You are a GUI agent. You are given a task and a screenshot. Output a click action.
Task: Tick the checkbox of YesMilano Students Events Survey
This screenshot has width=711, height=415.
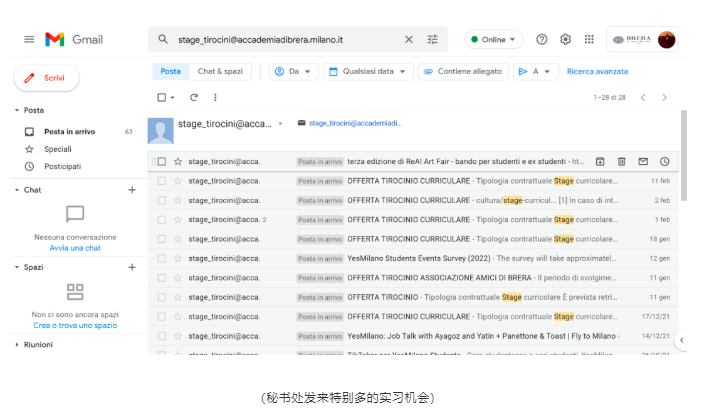[x=162, y=259]
